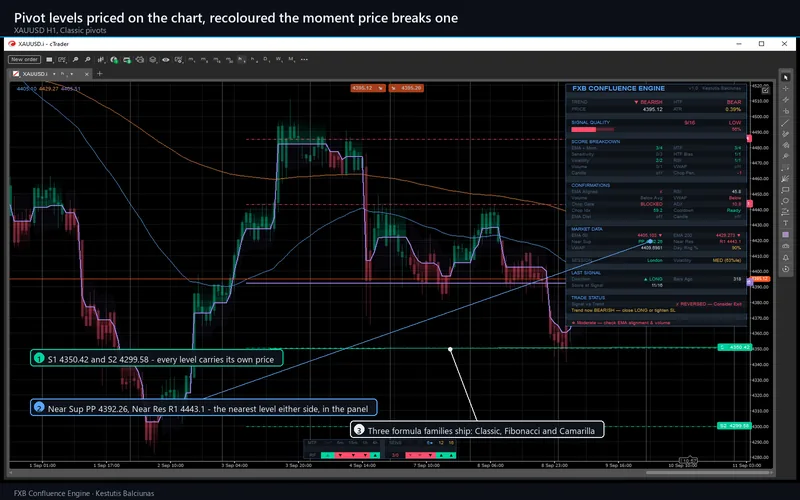Click FXB CONFLUENCE ENGINE panel title

pos(618,88)
